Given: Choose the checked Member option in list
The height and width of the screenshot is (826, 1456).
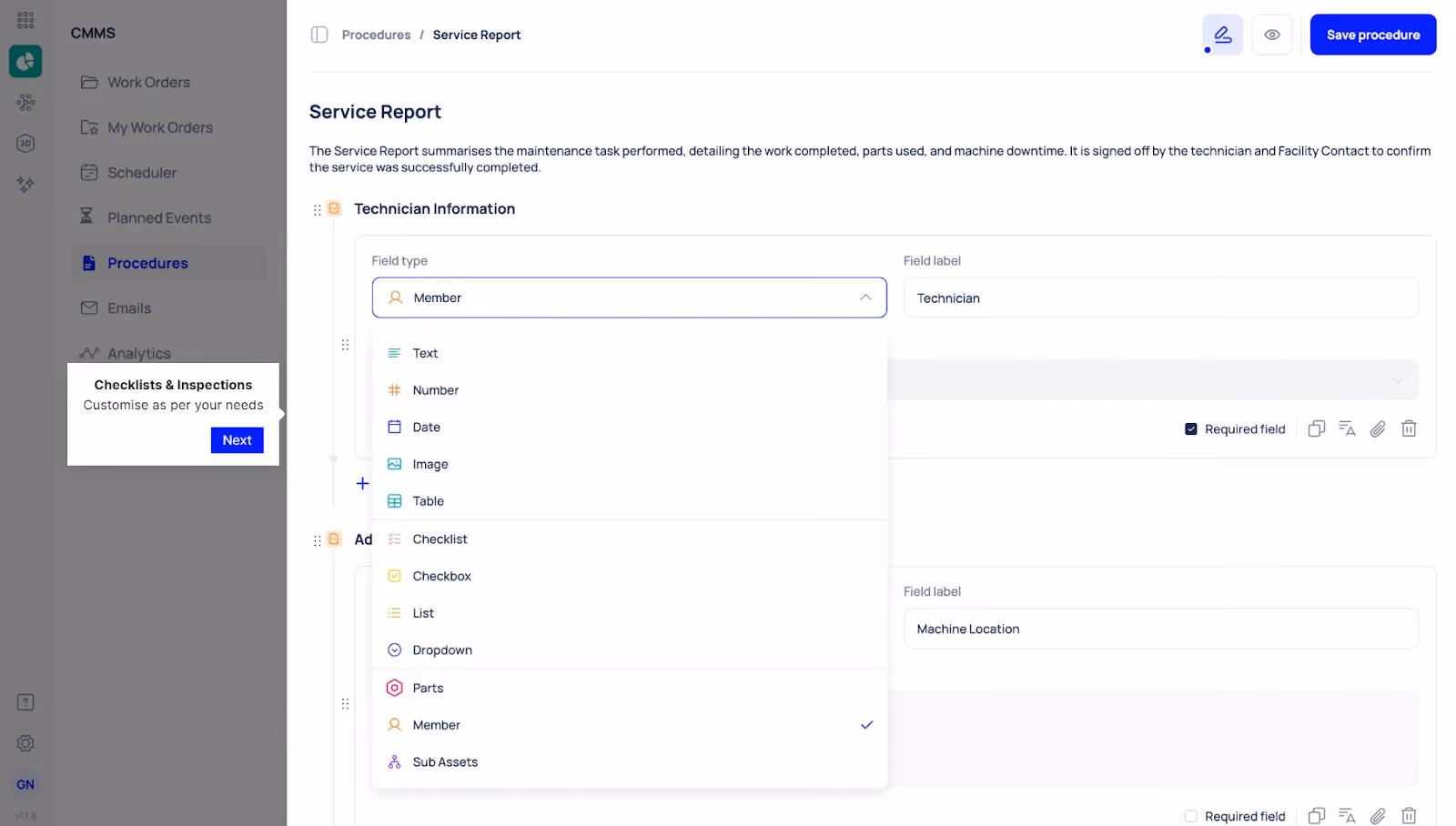Looking at the screenshot, I should tap(630, 725).
